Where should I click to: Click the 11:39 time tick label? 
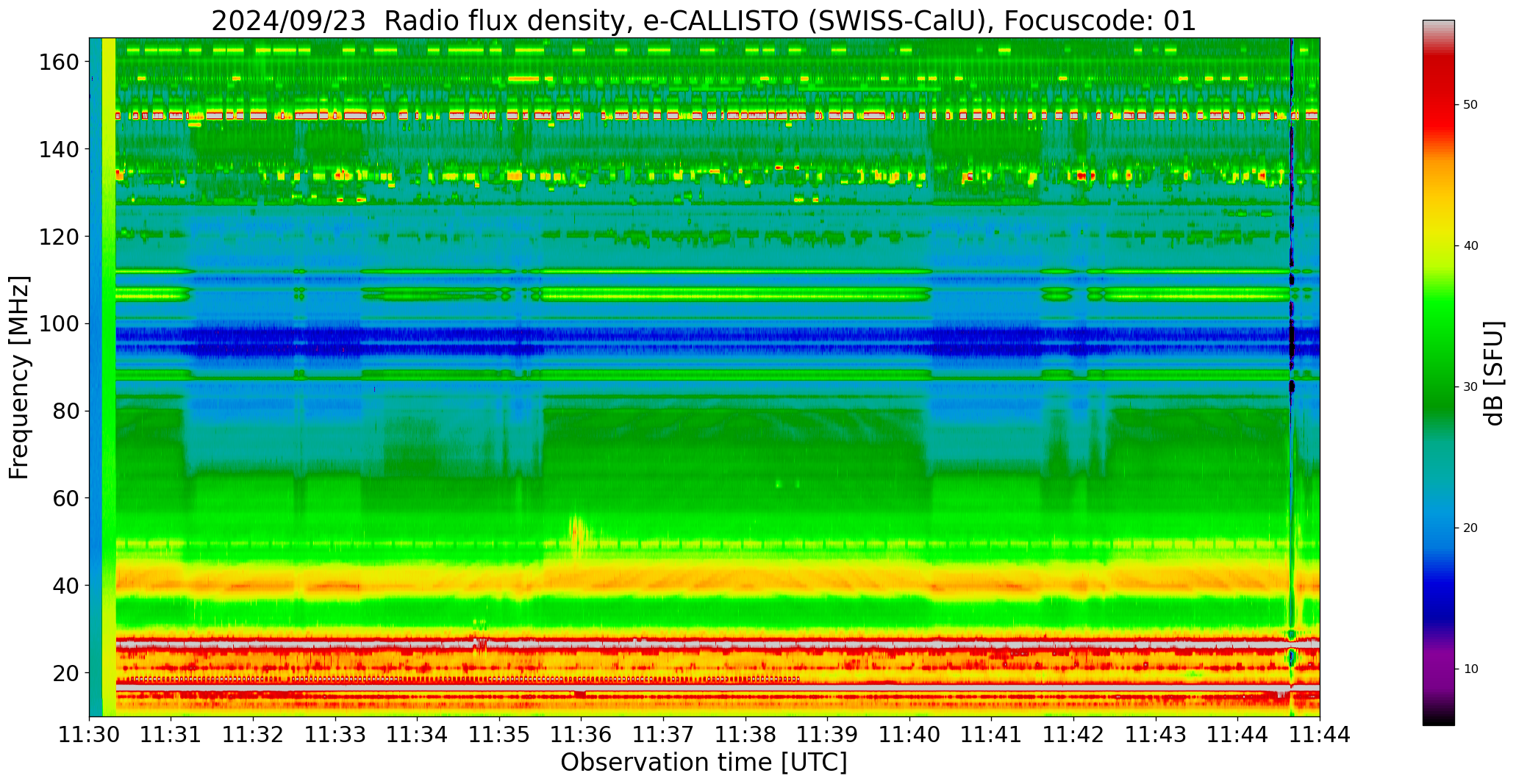(x=828, y=735)
